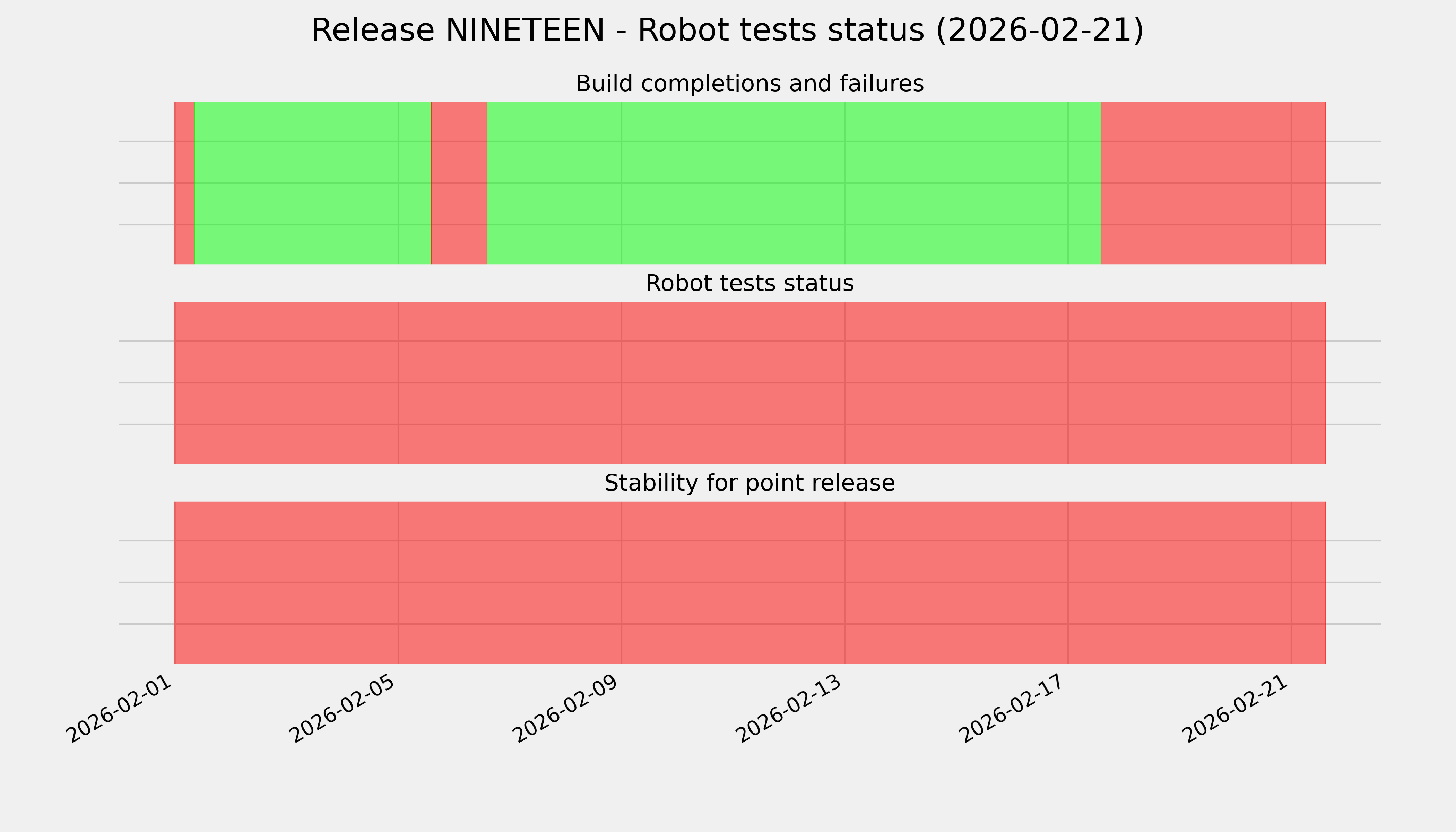This screenshot has width=1456, height=832.
Task: Click the word NINETEEN in the chart title
Action: 524,30
